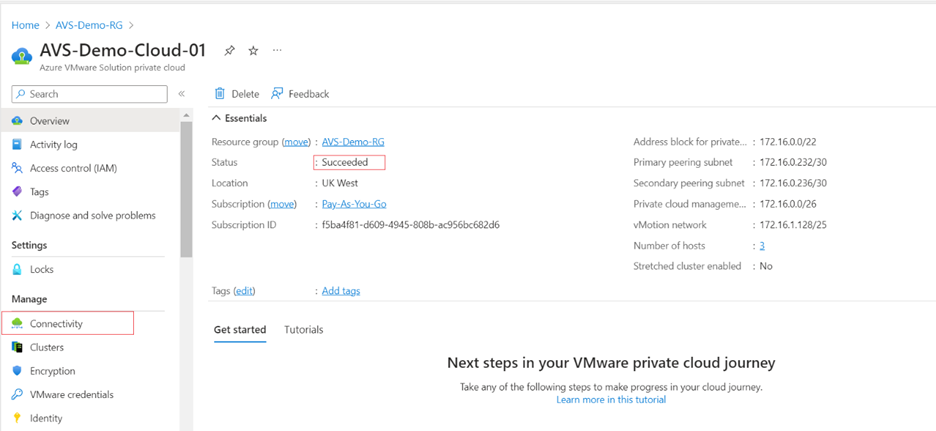Open Clusters under Manage
The width and height of the screenshot is (936, 431).
90,347
